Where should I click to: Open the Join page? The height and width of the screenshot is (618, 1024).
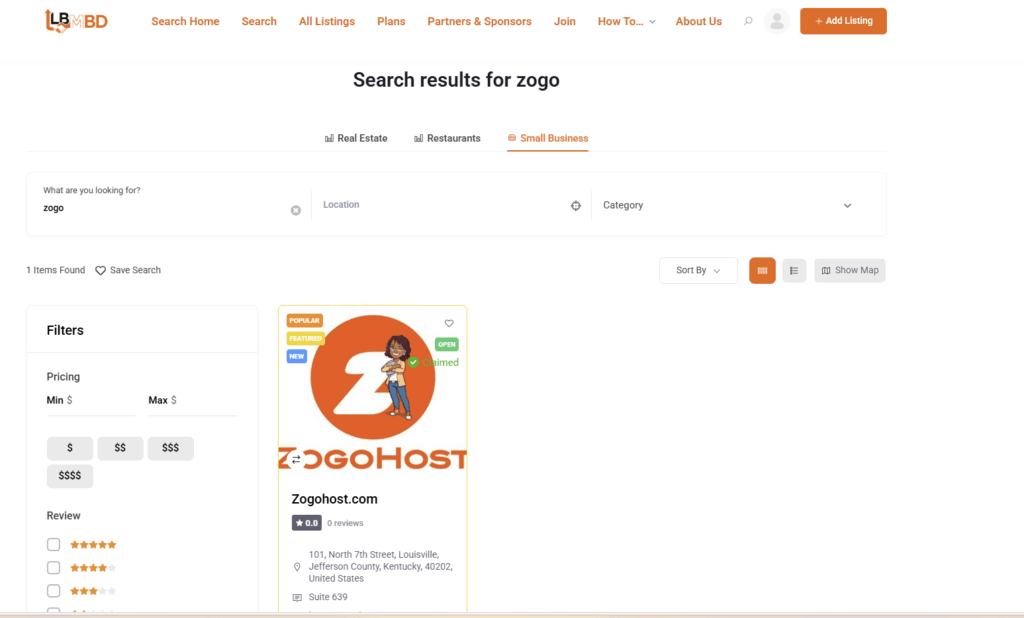click(x=565, y=22)
